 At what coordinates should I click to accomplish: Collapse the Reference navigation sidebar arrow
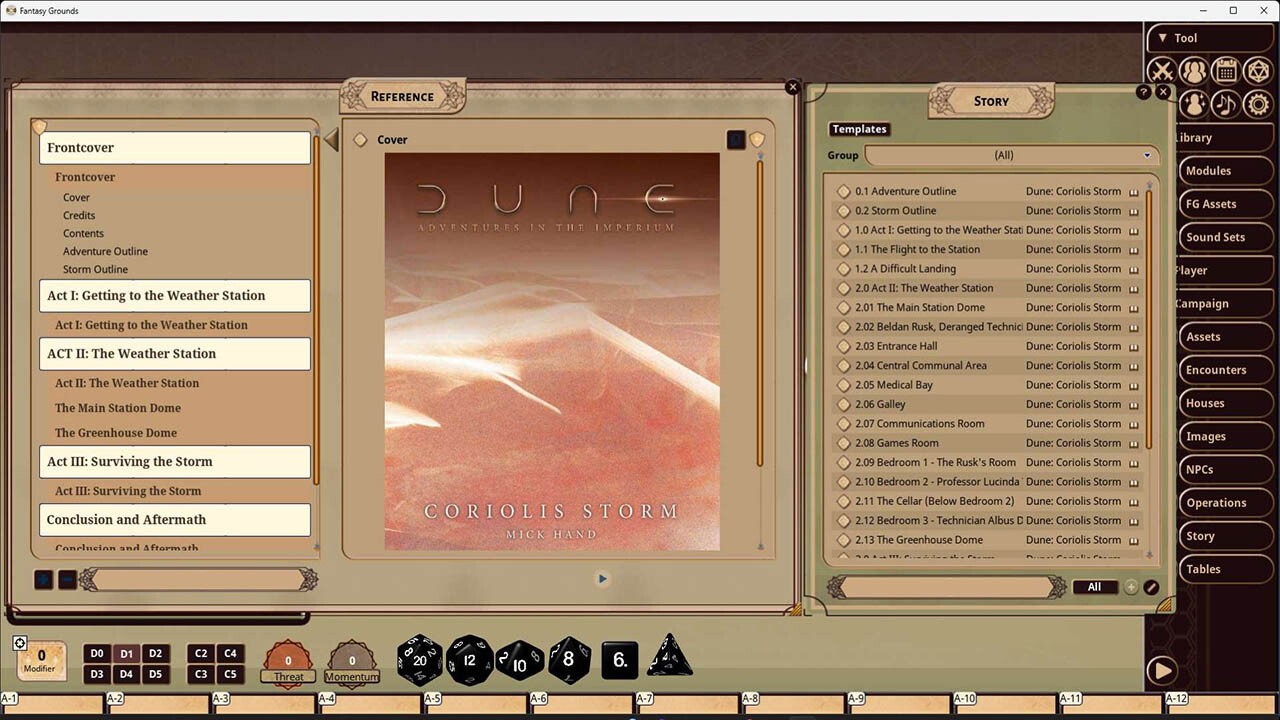(x=331, y=139)
